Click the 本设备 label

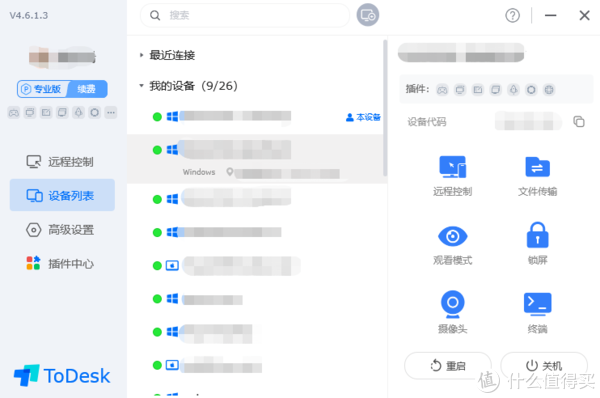pos(364,117)
